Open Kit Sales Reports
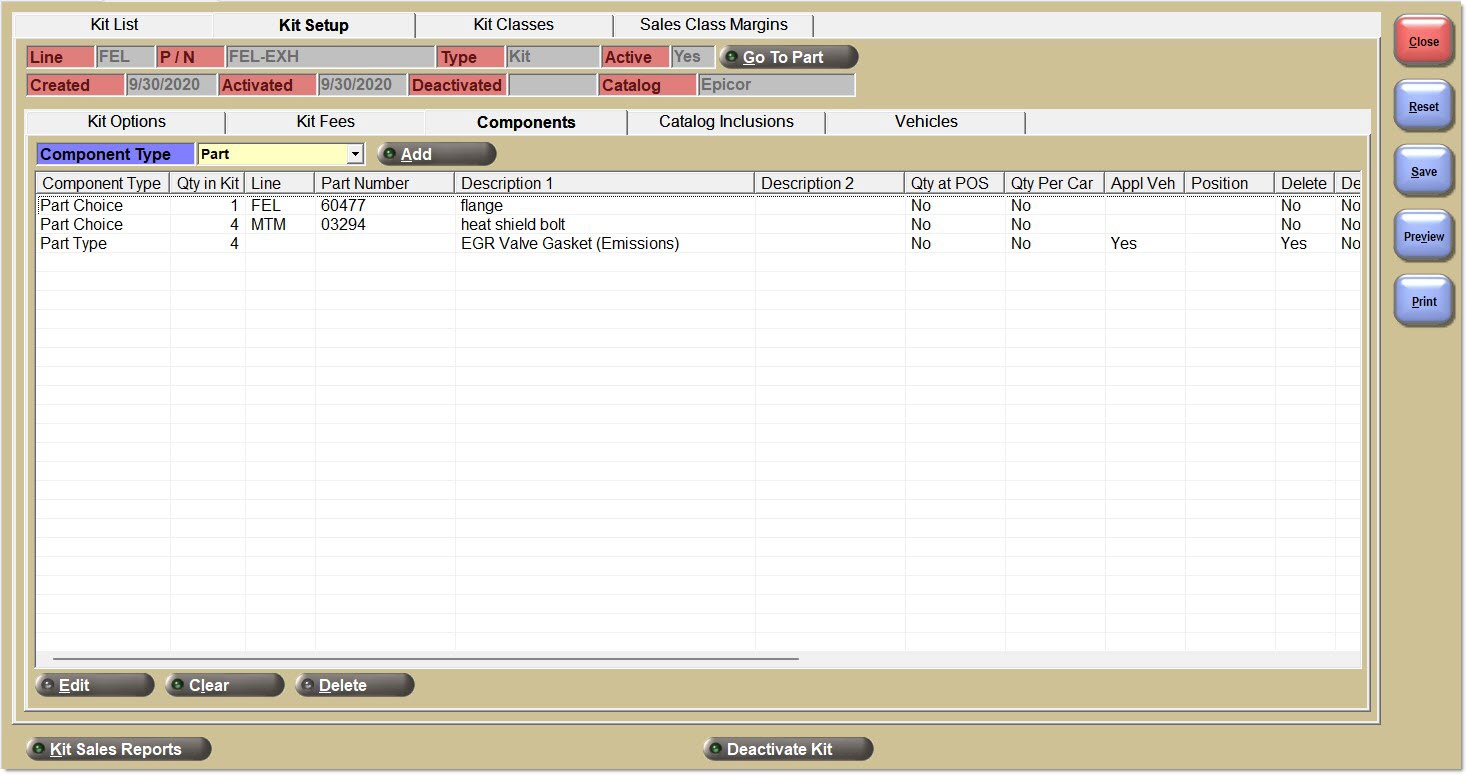Viewport: 1467px width, 775px height. coord(119,749)
